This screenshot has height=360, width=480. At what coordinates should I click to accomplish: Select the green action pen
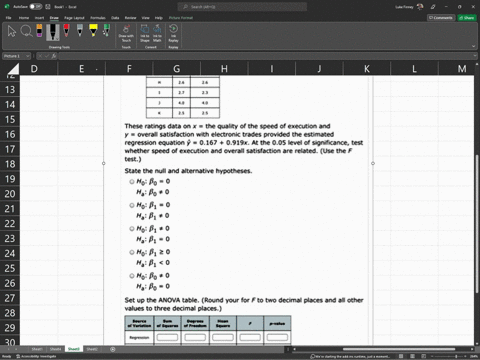coord(106,31)
